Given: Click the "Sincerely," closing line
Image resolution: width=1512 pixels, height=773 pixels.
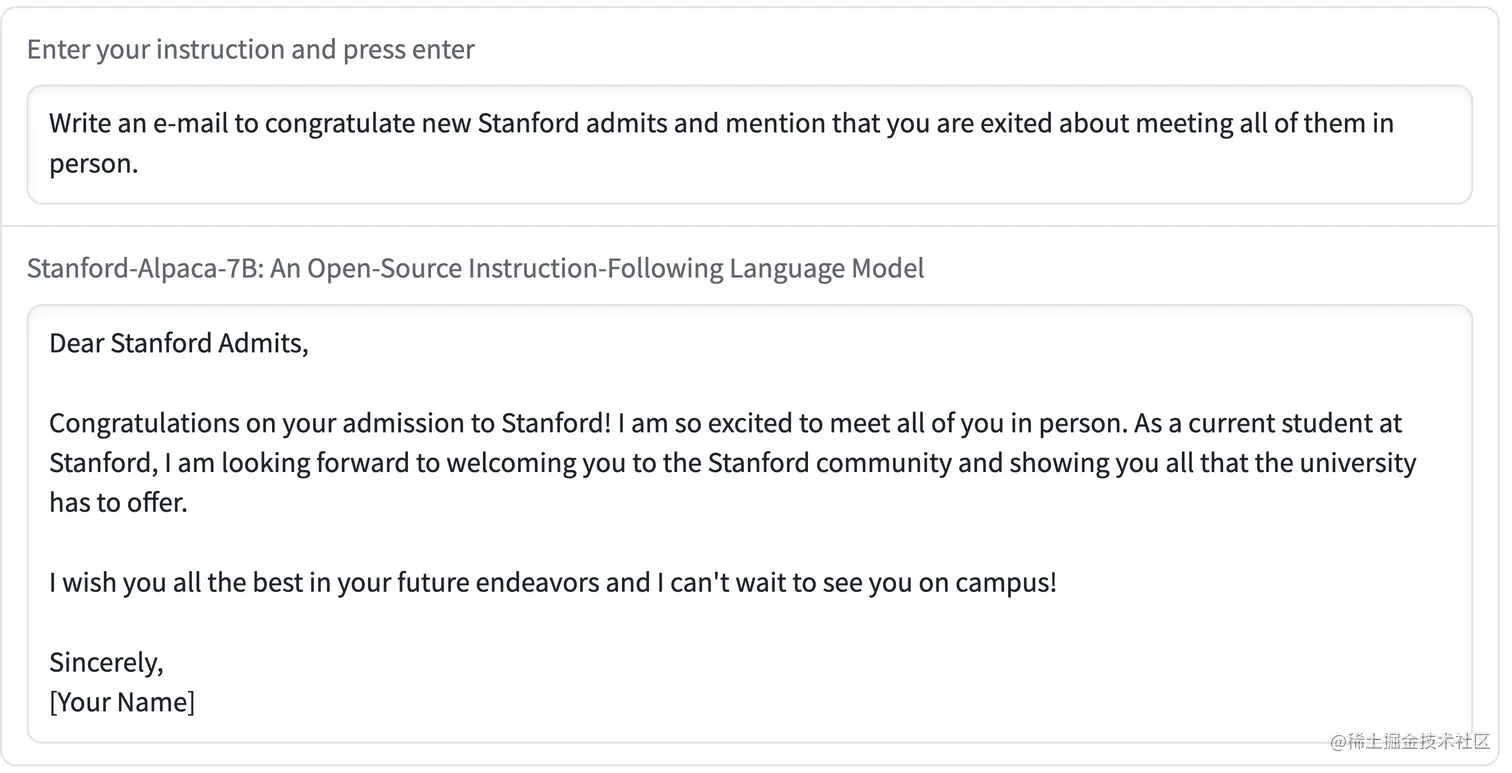Looking at the screenshot, I should coord(106,663).
